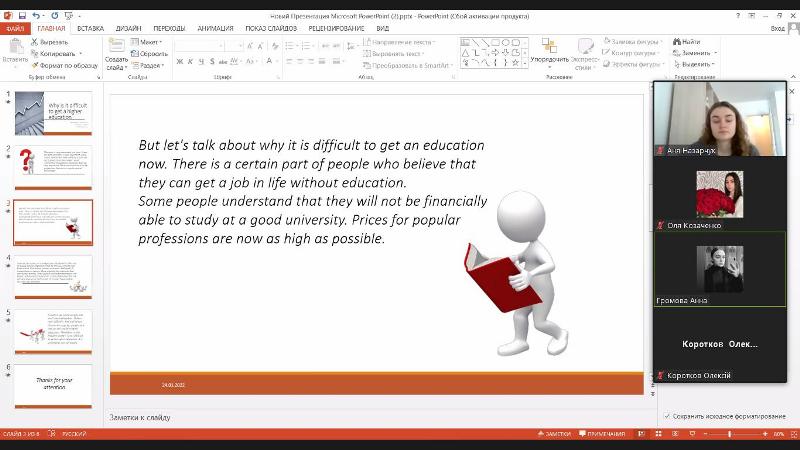This screenshot has height=450, width=800.
Task: Expand the Копировать dropdown arrow
Action: pyautogui.click(x=81, y=54)
